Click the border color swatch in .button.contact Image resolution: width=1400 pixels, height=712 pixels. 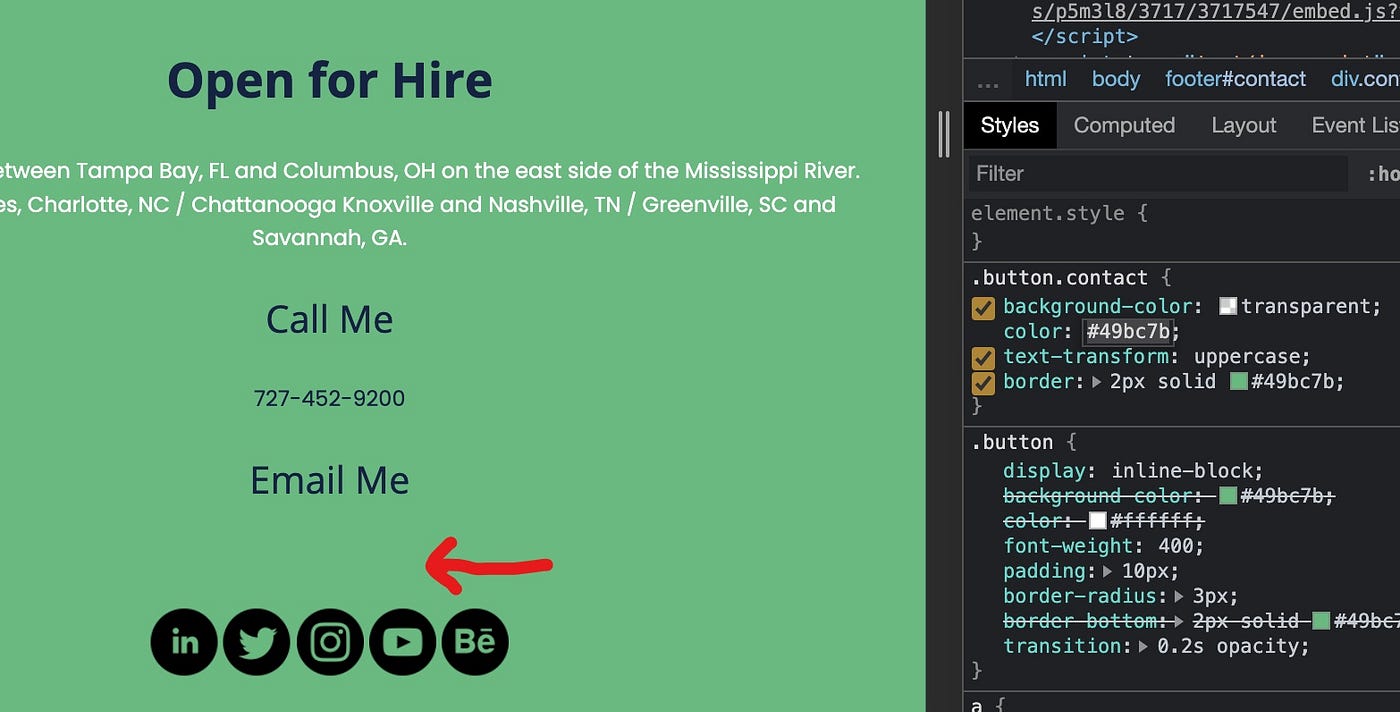1239,382
